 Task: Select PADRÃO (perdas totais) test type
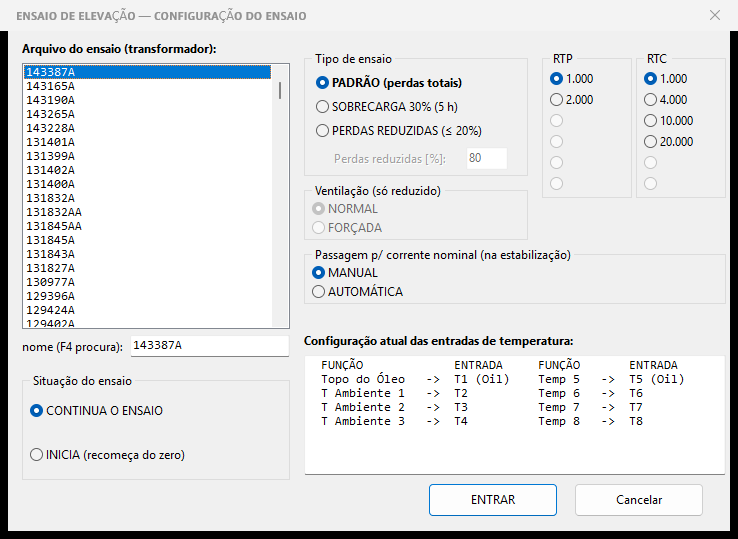389,83
